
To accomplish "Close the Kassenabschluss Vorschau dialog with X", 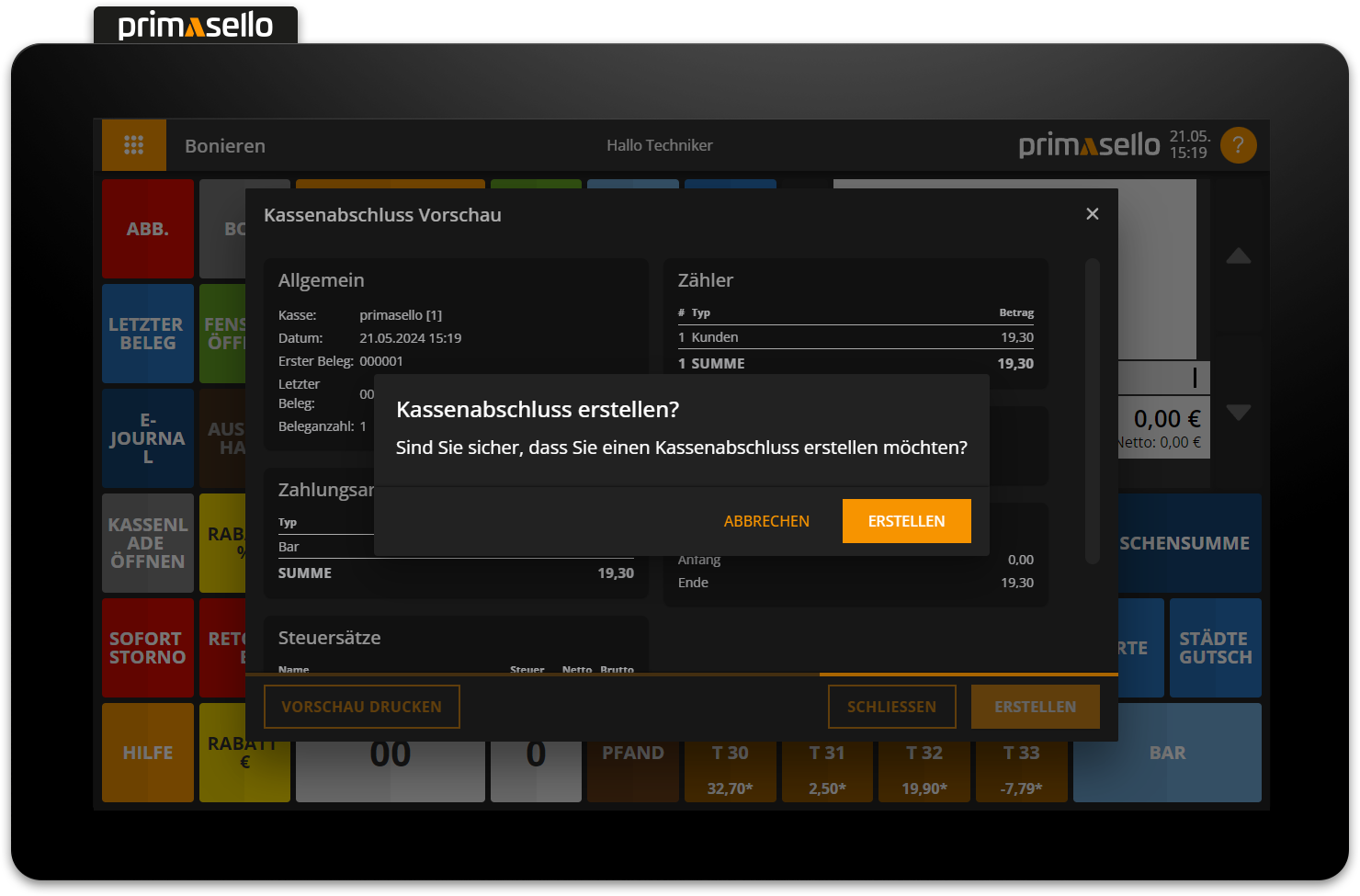I will click(1092, 214).
